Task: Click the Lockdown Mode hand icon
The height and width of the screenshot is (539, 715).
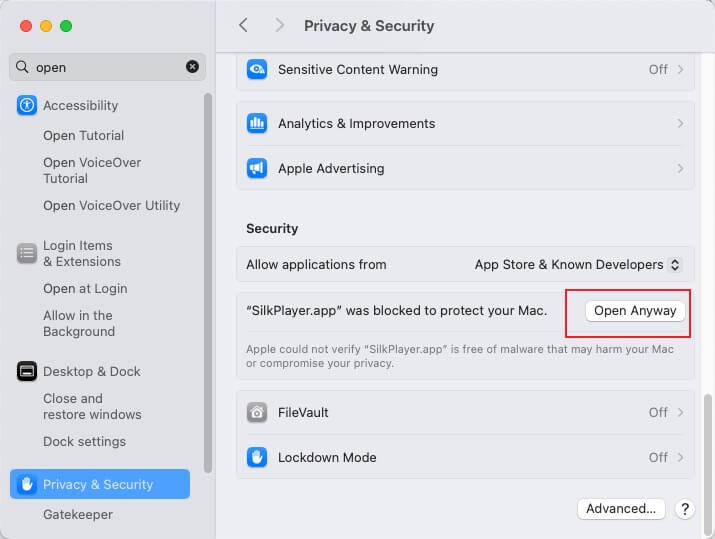Action: coord(257,457)
